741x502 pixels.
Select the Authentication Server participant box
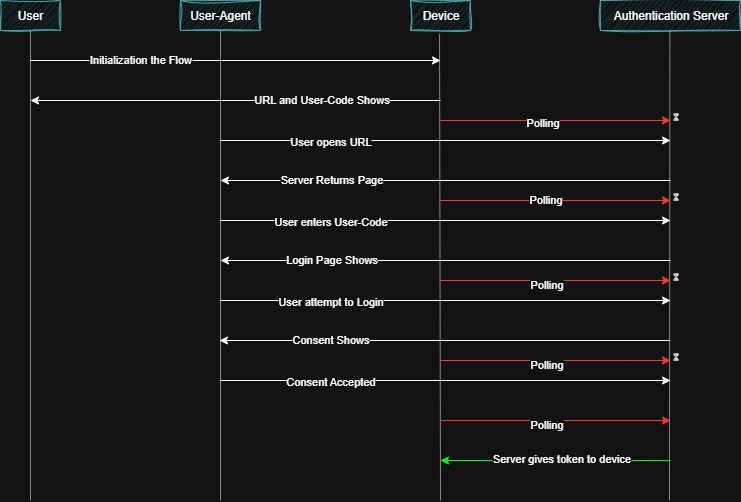669,16
